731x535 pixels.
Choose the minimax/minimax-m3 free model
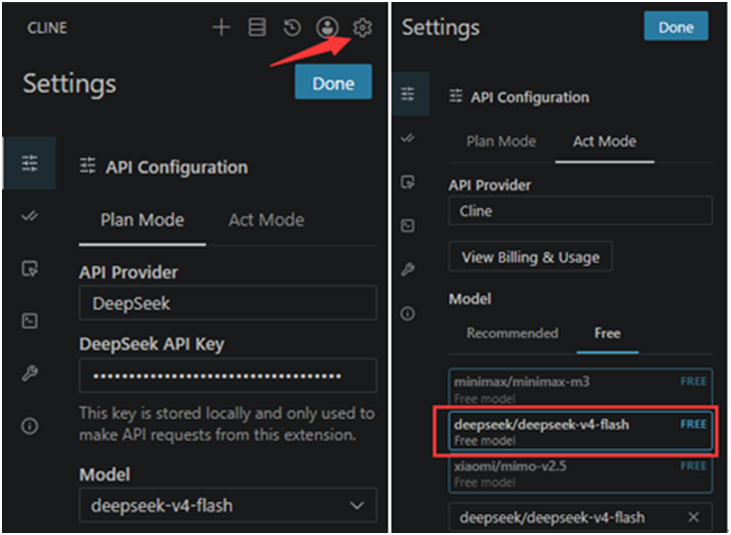click(580, 389)
